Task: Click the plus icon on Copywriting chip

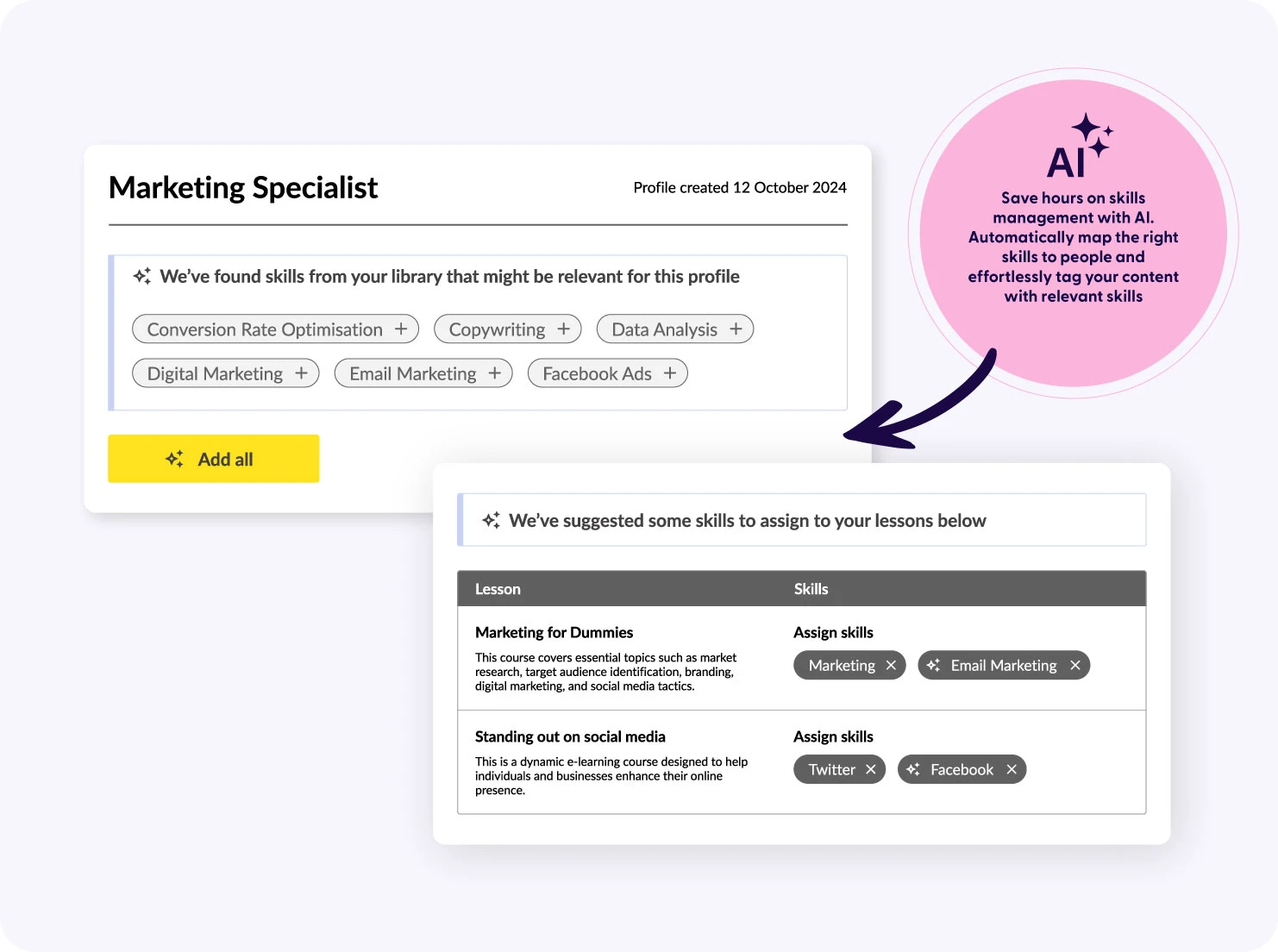Action: (564, 329)
